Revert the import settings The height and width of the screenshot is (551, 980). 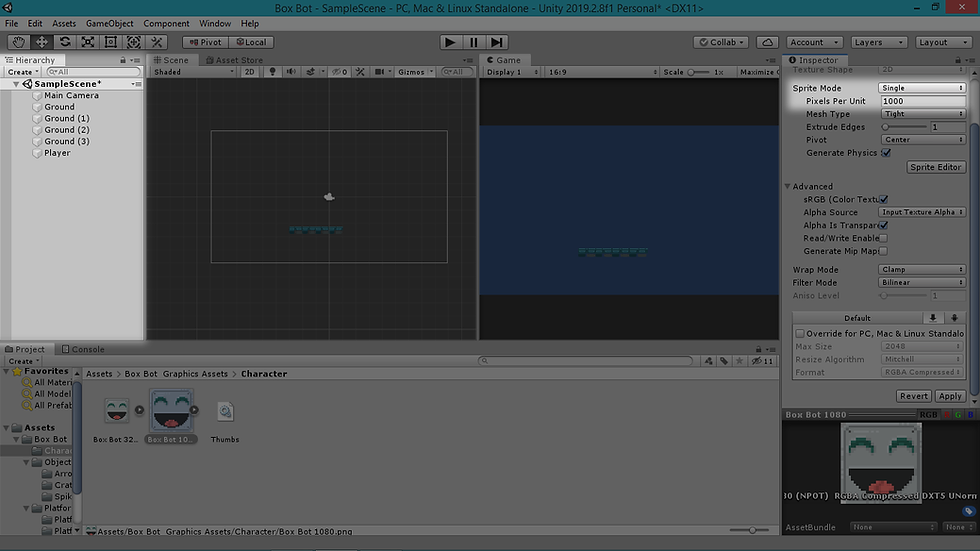[914, 396]
